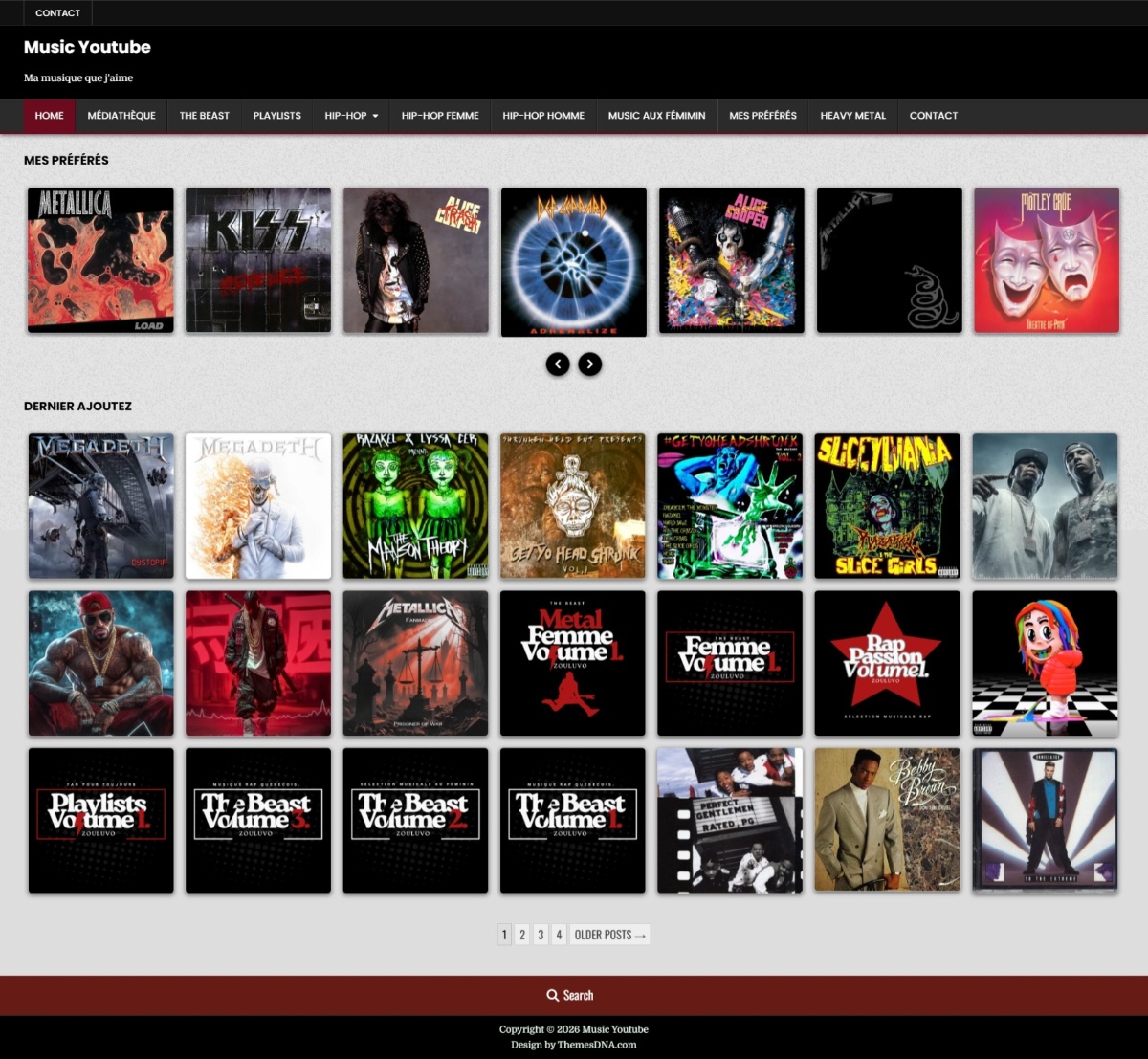This screenshot has height=1059, width=1148.
Task: Open Femme Volume 1 thumbnail without Metal
Action: point(730,663)
